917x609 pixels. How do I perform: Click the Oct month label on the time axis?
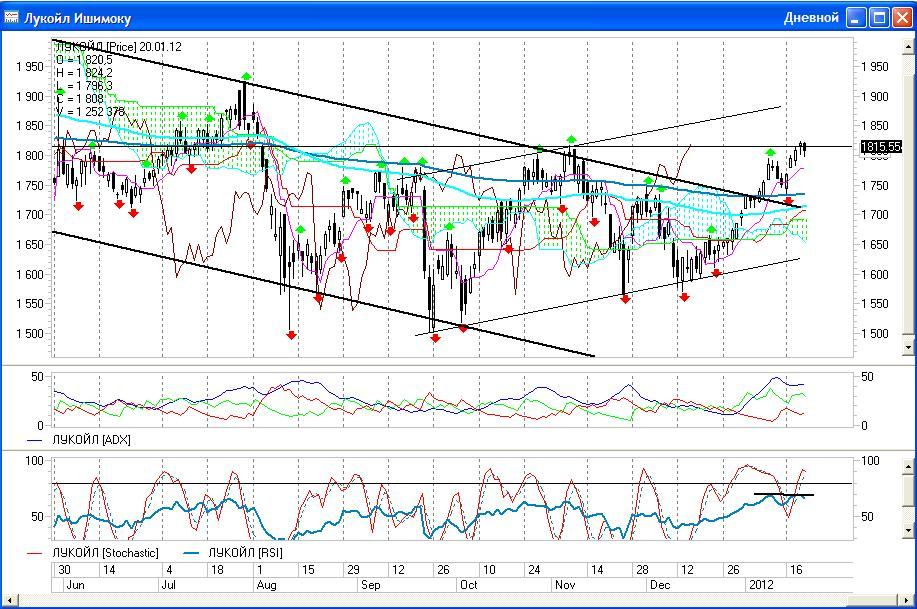[x=468, y=585]
